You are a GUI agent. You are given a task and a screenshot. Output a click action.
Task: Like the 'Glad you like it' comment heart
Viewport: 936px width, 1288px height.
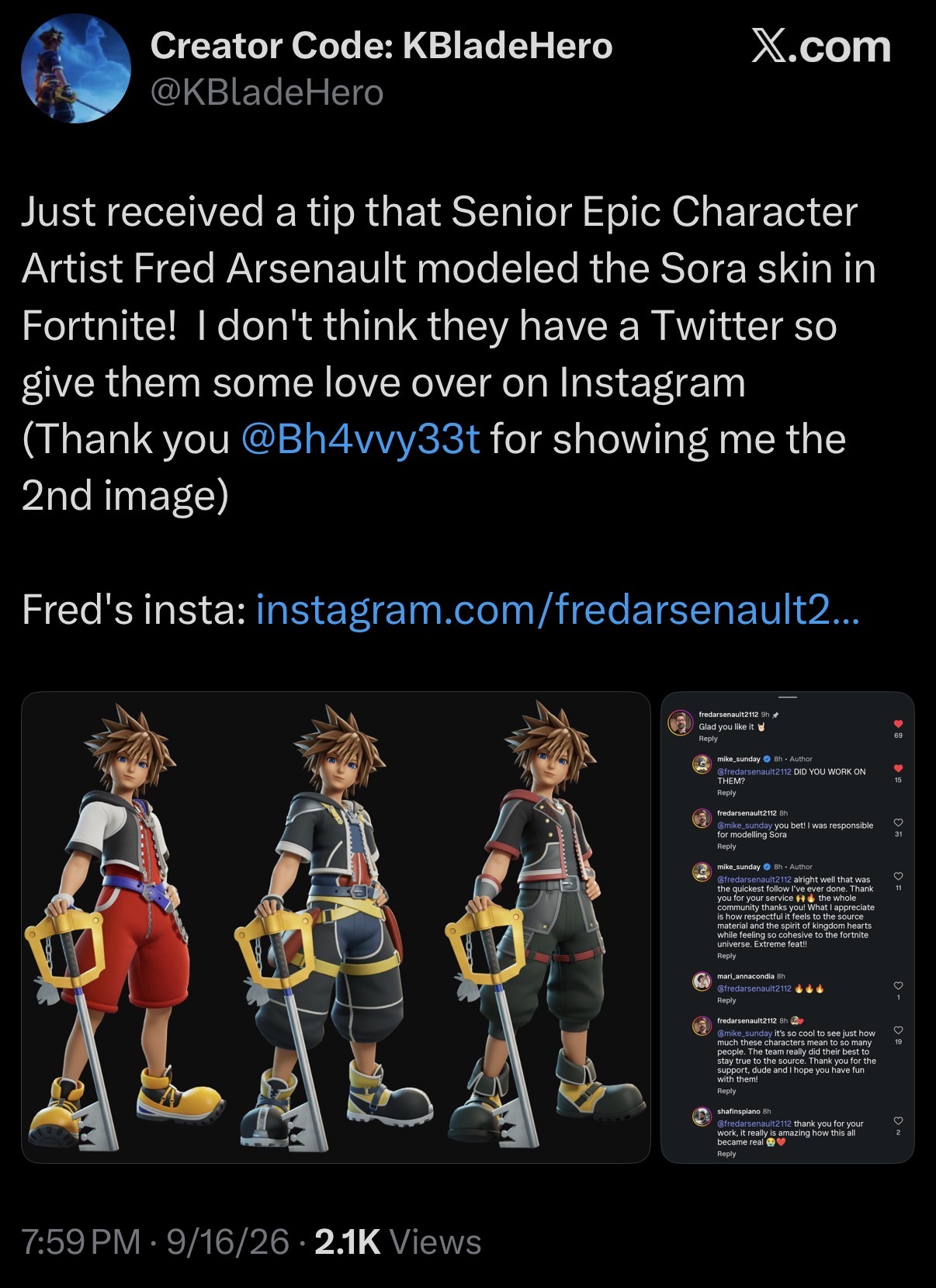tap(898, 723)
